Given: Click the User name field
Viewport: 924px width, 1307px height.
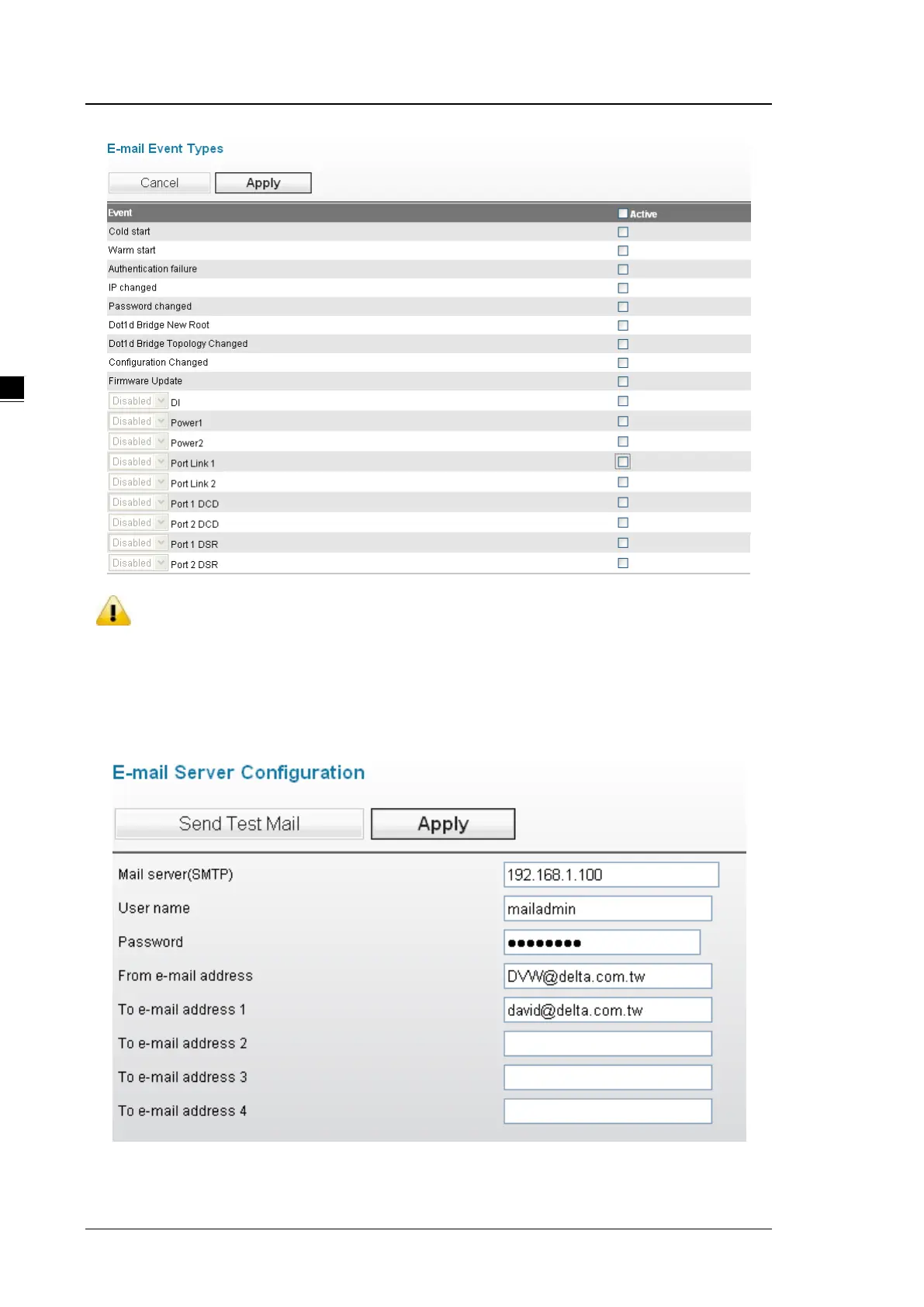Looking at the screenshot, I should click(607, 909).
